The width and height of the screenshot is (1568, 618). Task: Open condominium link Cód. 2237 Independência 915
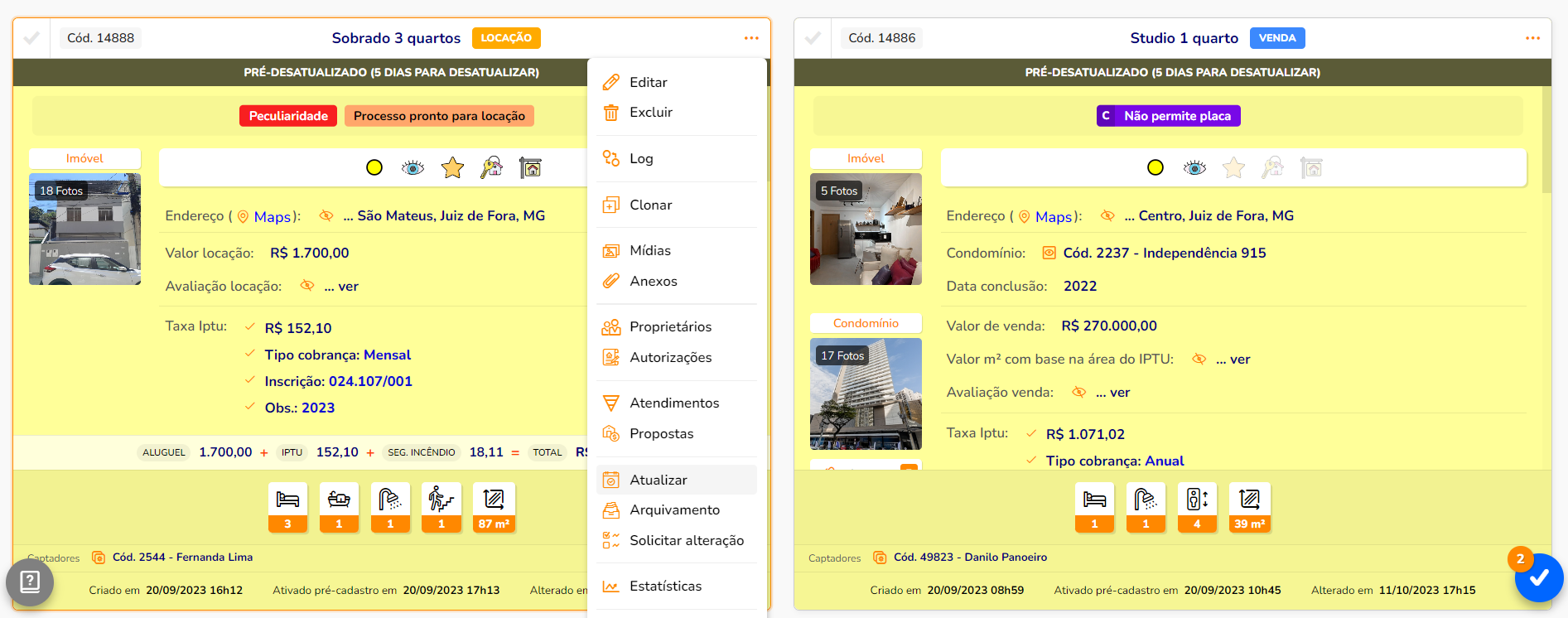tap(1164, 253)
